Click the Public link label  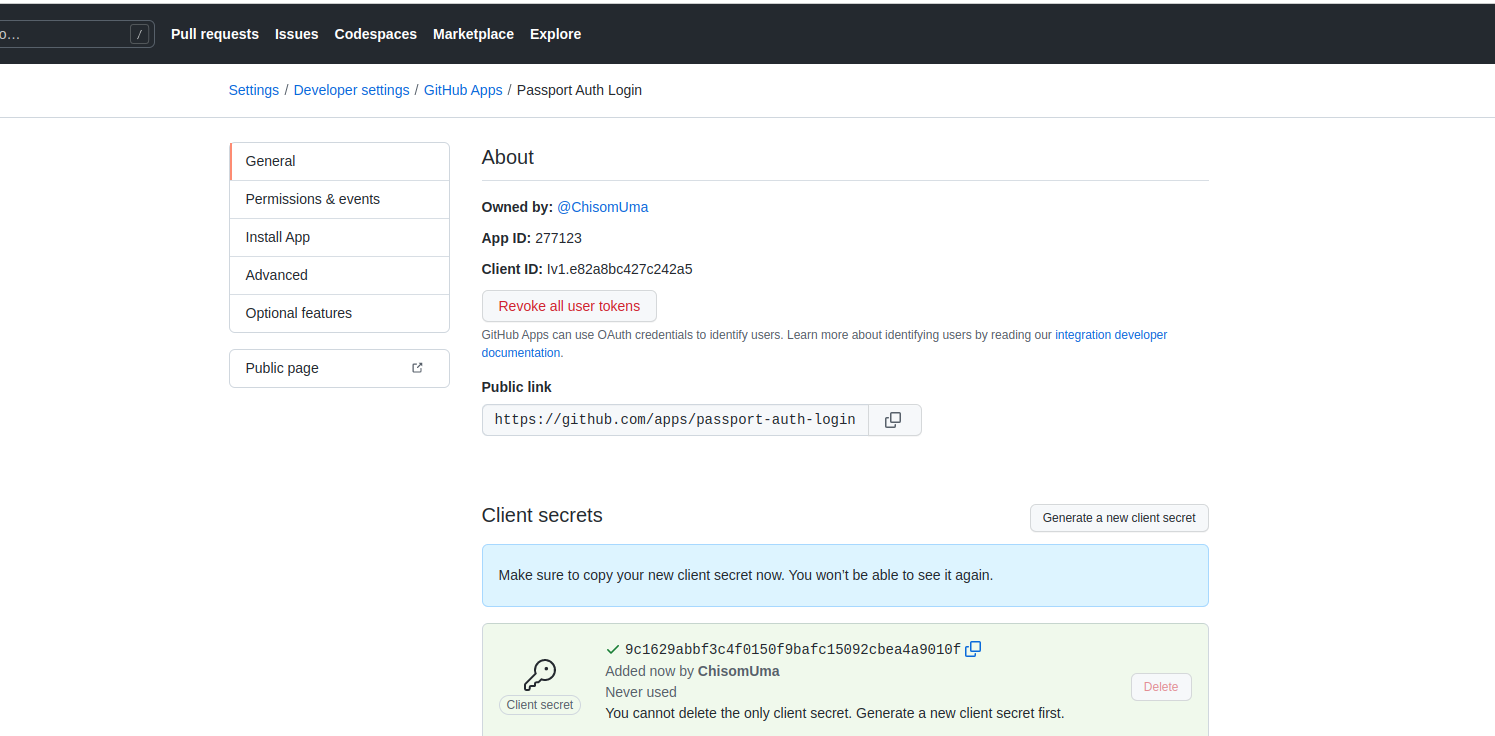click(x=516, y=387)
